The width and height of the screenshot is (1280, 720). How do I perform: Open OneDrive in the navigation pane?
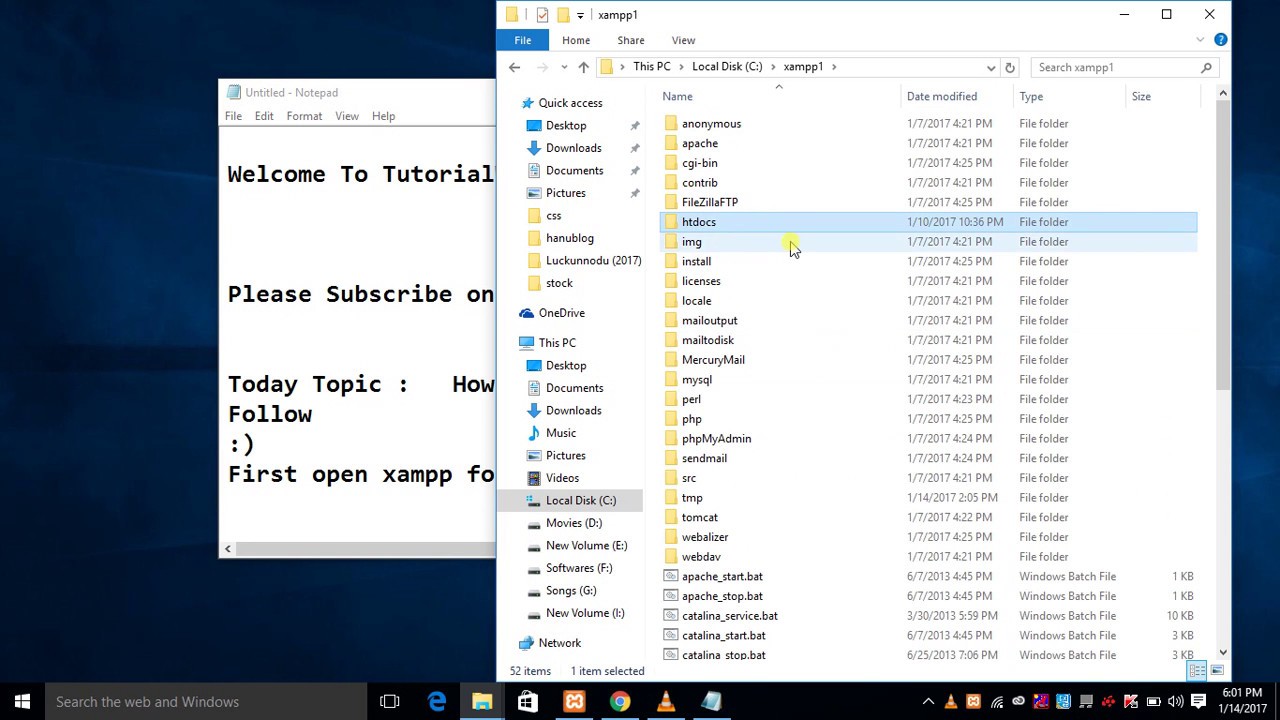tap(561, 313)
